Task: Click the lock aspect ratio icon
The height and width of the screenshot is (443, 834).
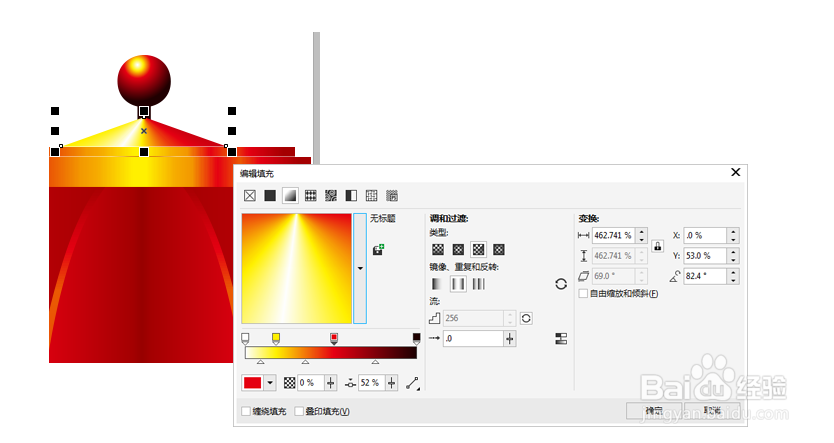Action: point(657,246)
